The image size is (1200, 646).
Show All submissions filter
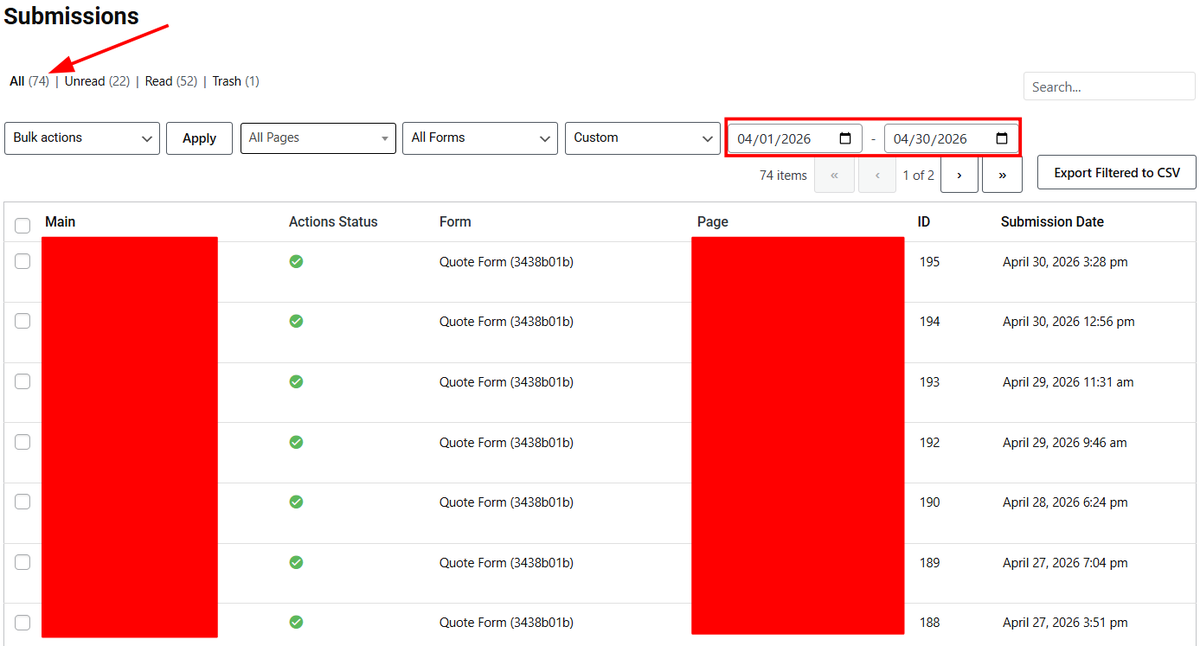(x=29, y=81)
